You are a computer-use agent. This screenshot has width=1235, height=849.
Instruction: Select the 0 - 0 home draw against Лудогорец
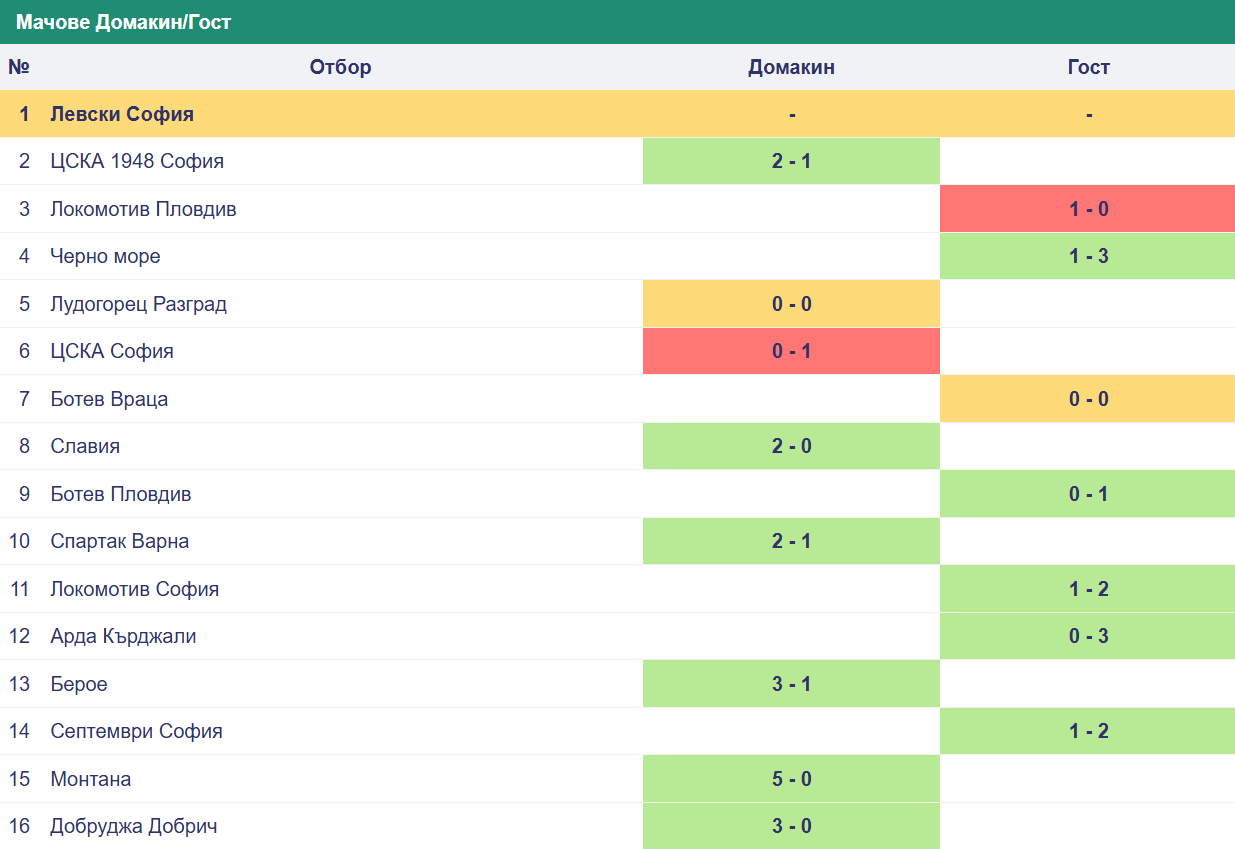[791, 304]
